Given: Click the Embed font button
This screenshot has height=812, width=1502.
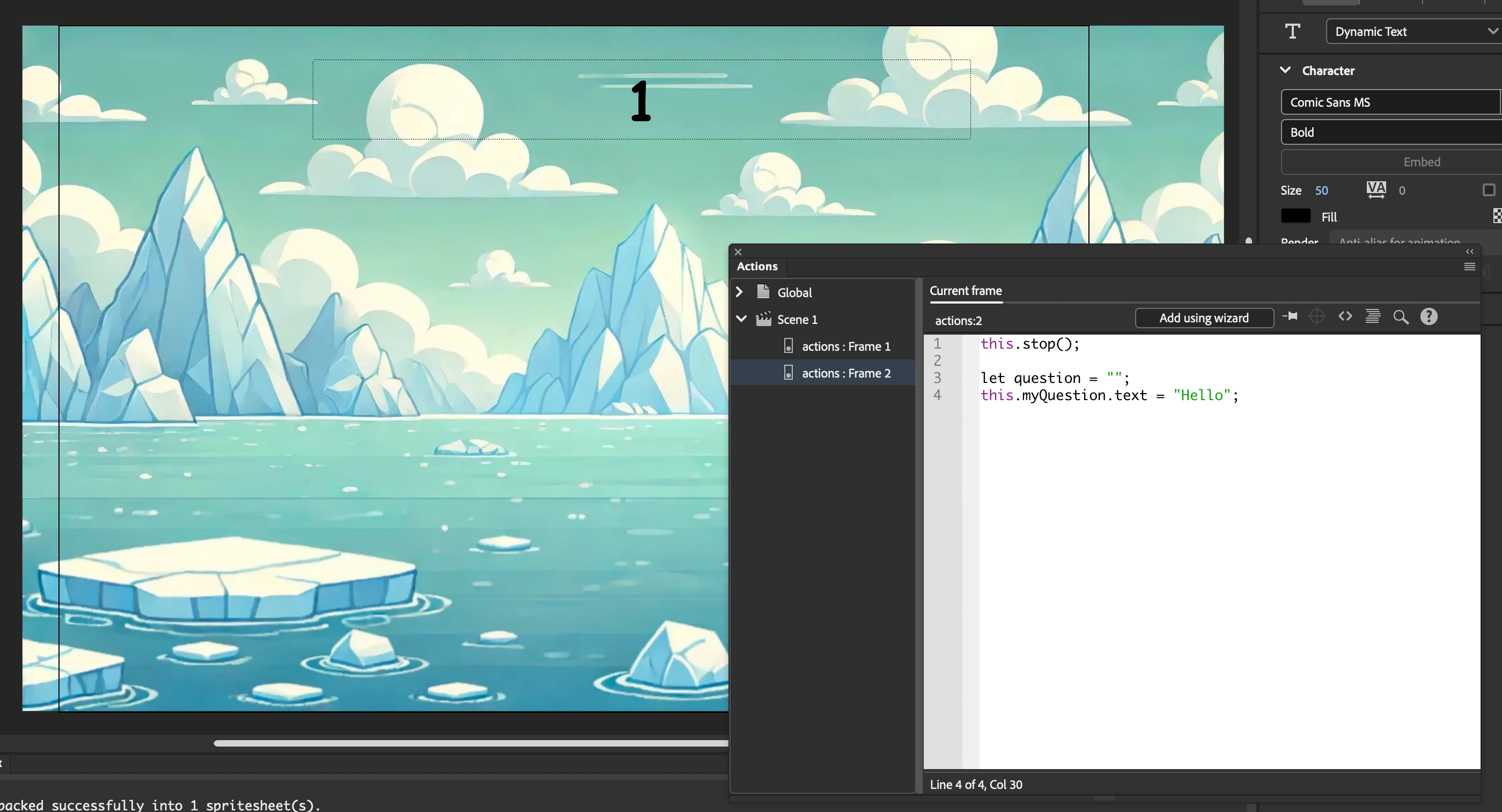Looking at the screenshot, I should tap(1421, 162).
